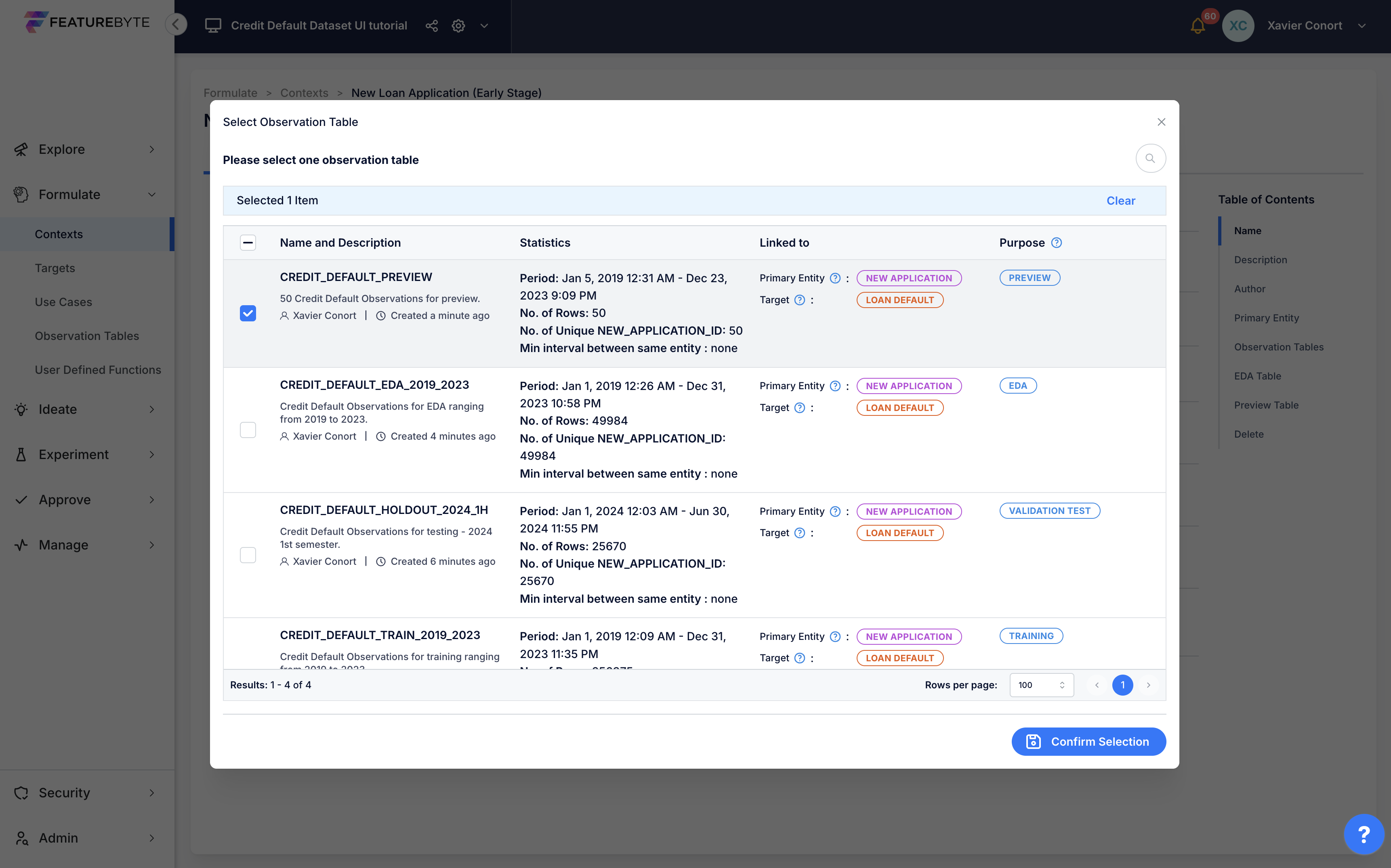This screenshot has width=1391, height=868.
Task: Close the Select Observation Table dialog
Action: point(1161,122)
